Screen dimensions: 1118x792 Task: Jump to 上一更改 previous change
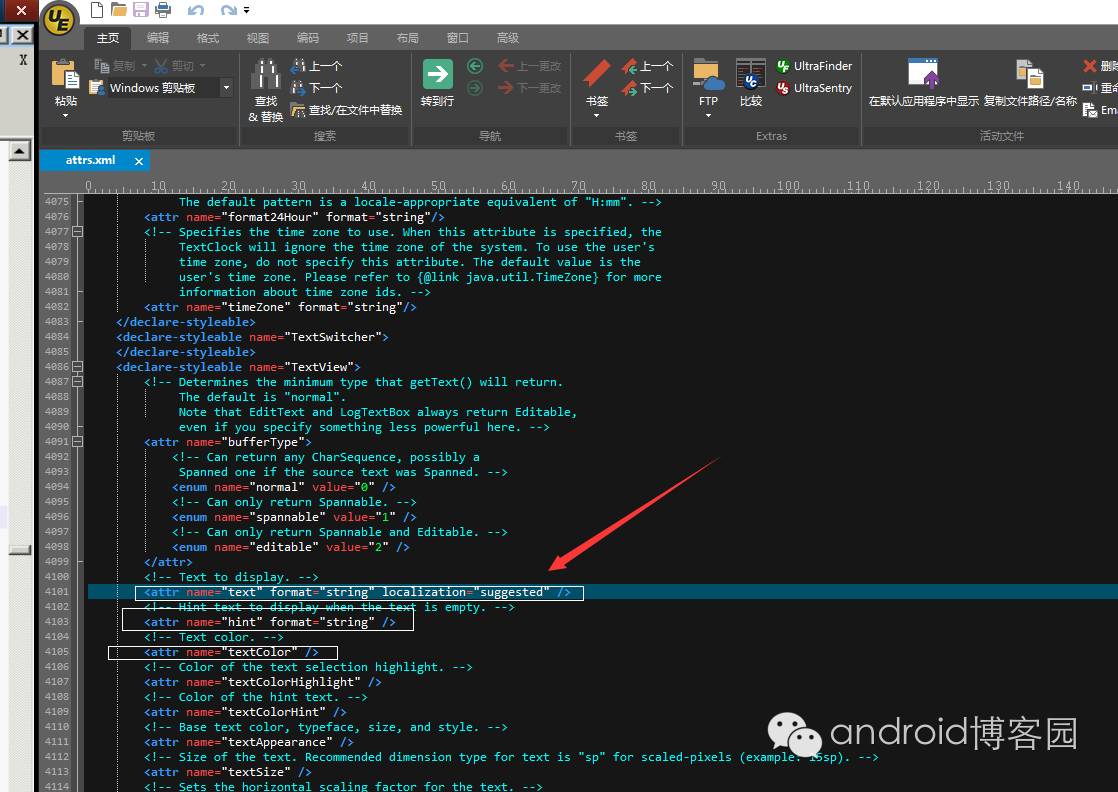click(x=530, y=66)
